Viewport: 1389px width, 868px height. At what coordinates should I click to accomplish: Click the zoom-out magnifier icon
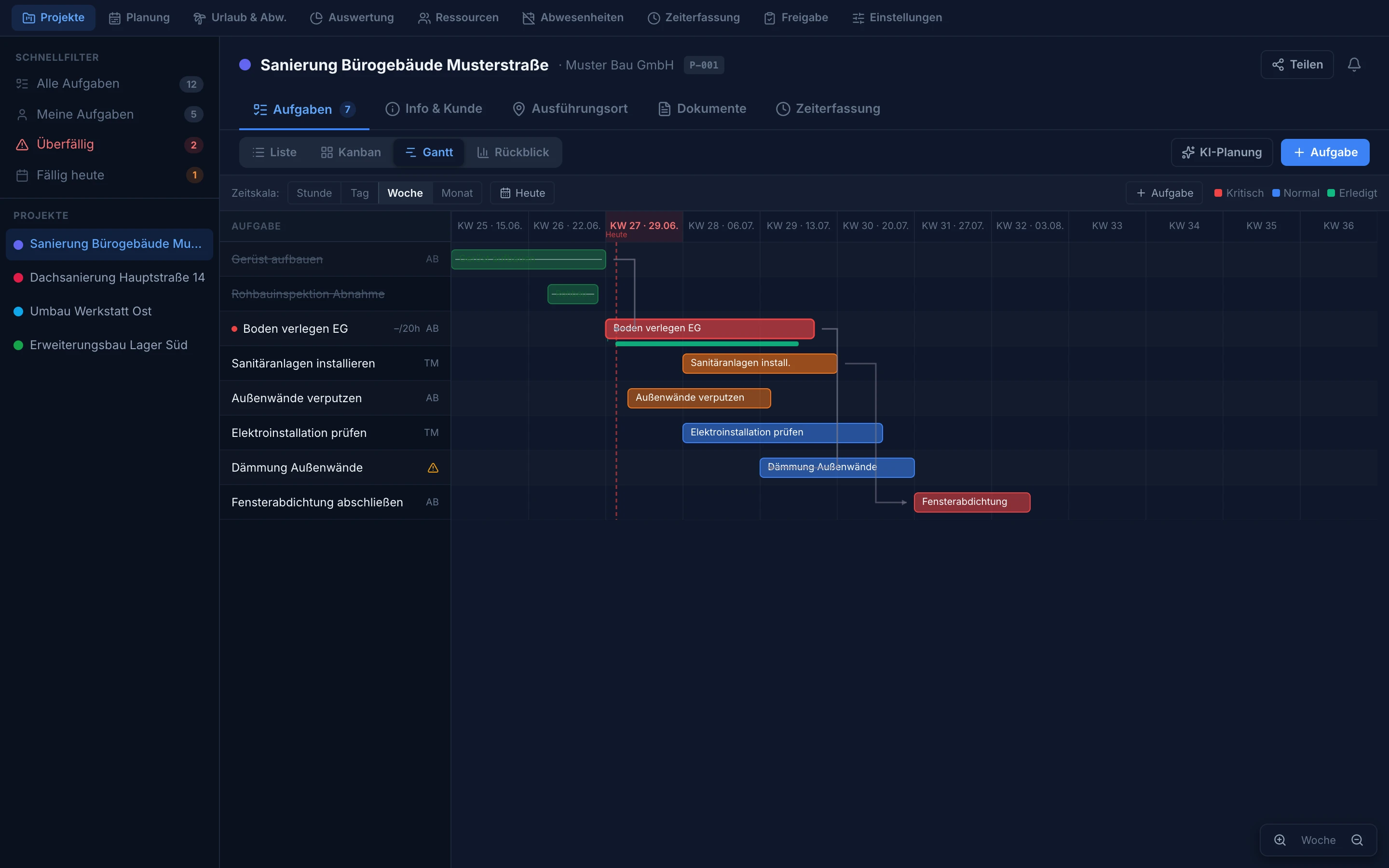[1357, 840]
